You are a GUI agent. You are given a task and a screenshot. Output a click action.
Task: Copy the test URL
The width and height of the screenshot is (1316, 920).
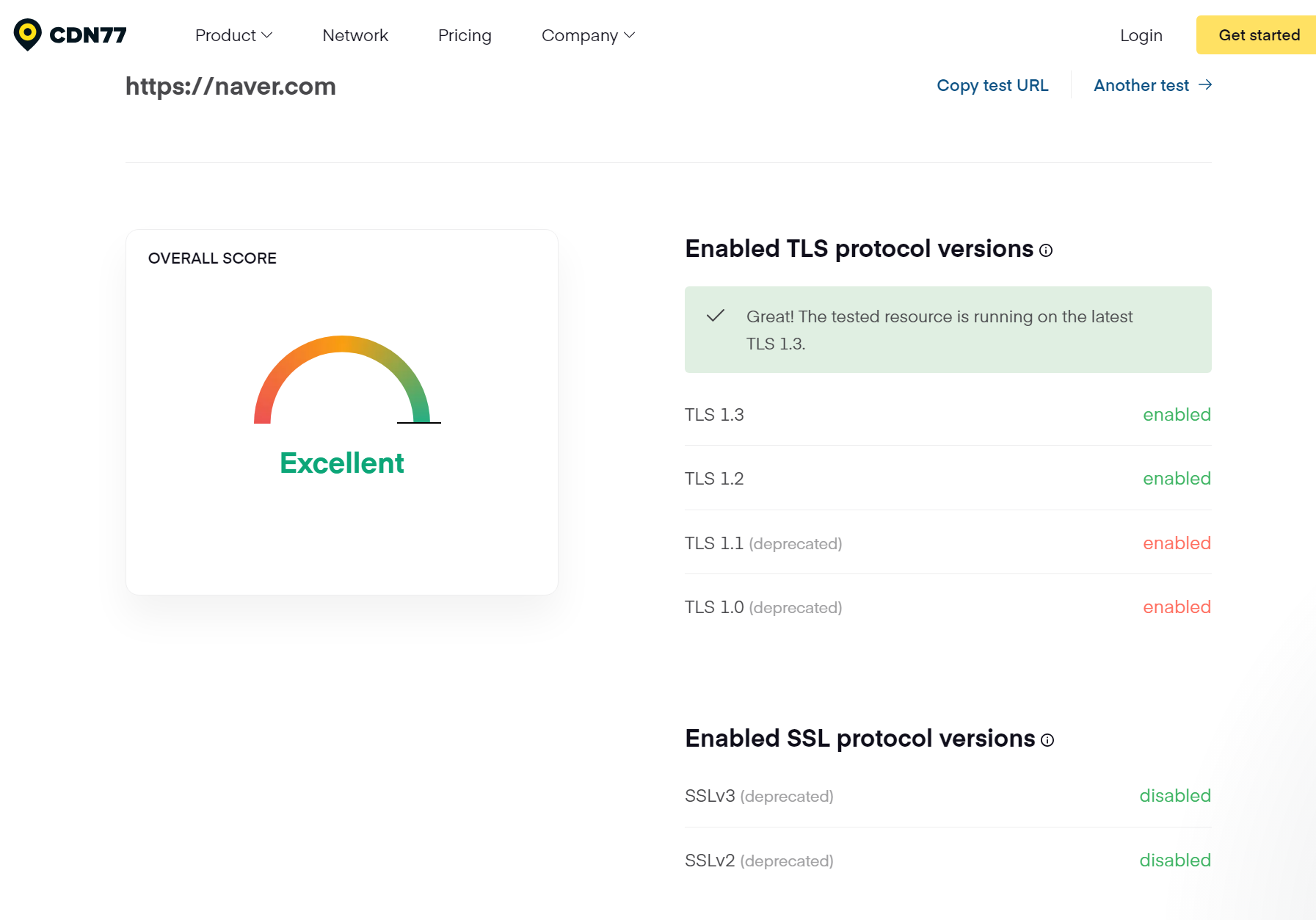(x=992, y=85)
